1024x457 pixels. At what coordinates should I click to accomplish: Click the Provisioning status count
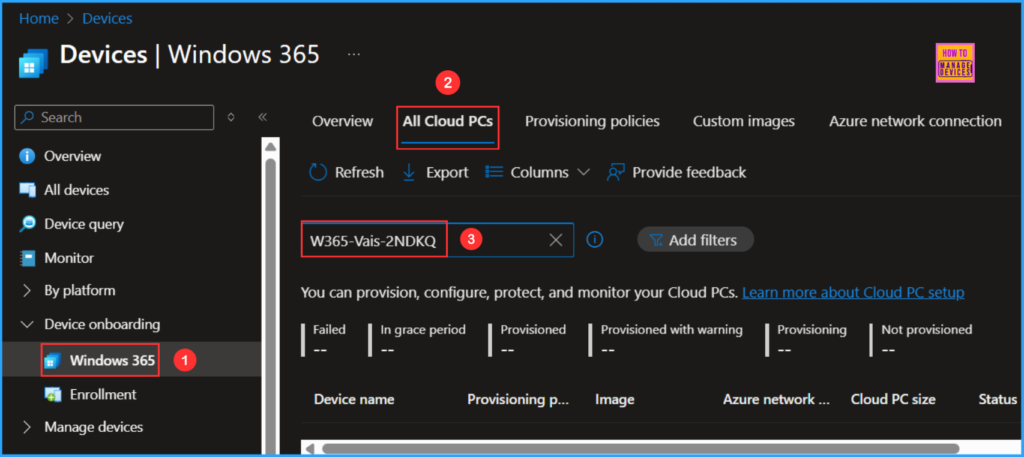784,350
